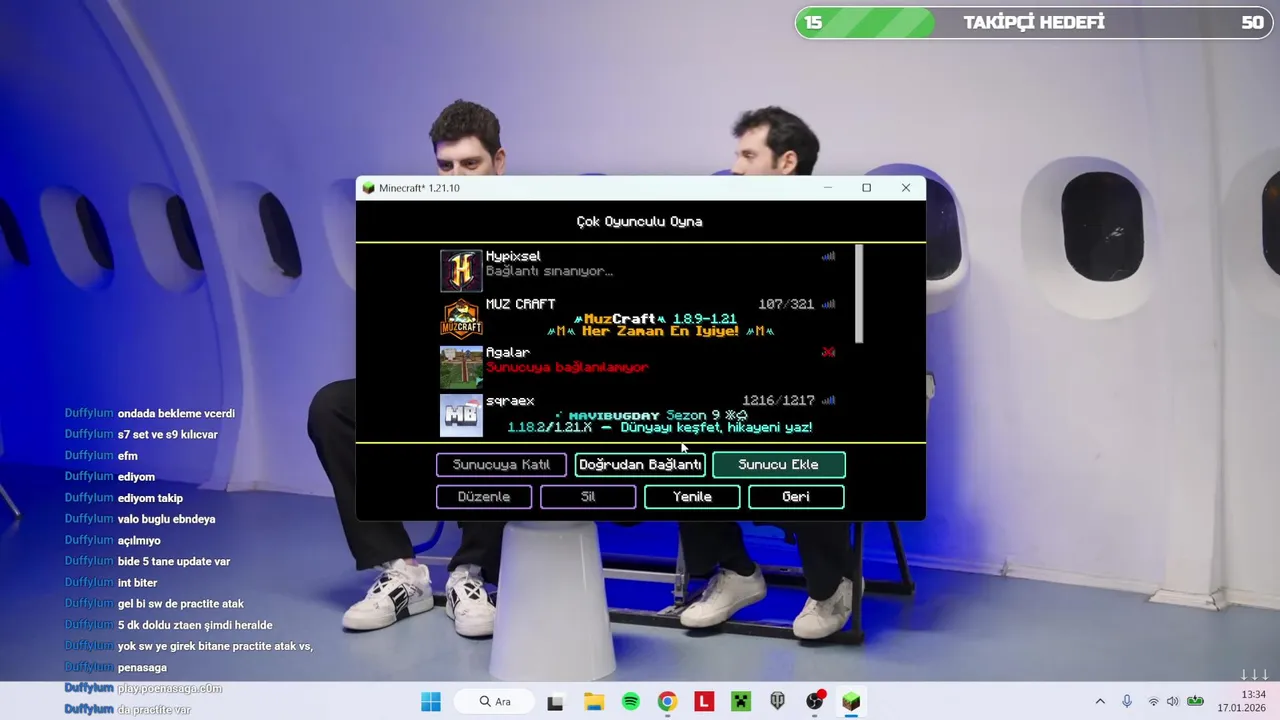Viewport: 1280px width, 720px height.
Task: Click the Hypixel server name
Action: click(x=513, y=257)
